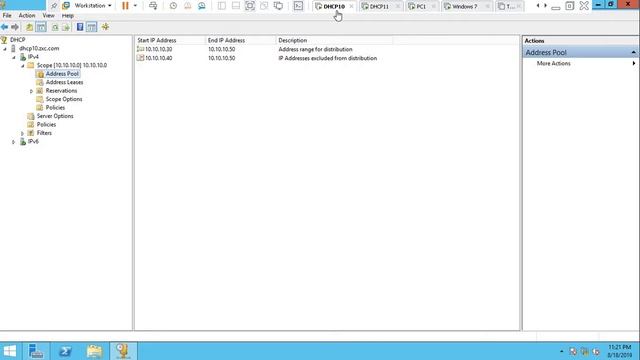This screenshot has height=360, width=640.
Task: Select the DHCP10 tab
Action: [x=333, y=7]
